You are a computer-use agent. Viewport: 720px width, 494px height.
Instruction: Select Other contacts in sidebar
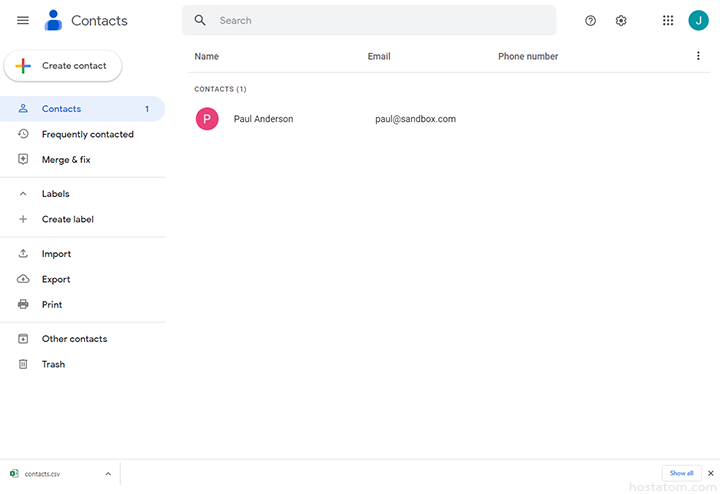coord(74,339)
